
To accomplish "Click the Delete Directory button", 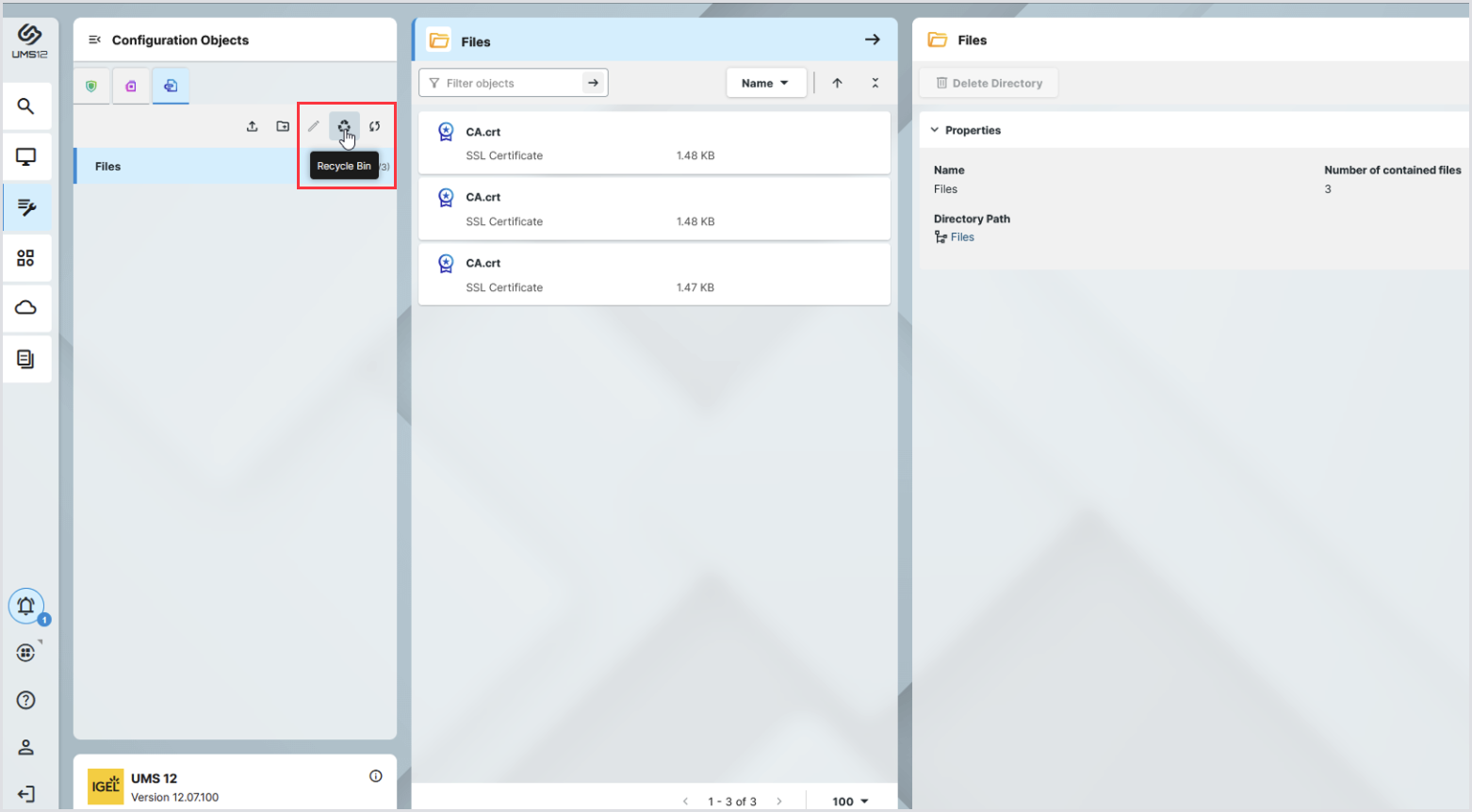I will pos(989,83).
